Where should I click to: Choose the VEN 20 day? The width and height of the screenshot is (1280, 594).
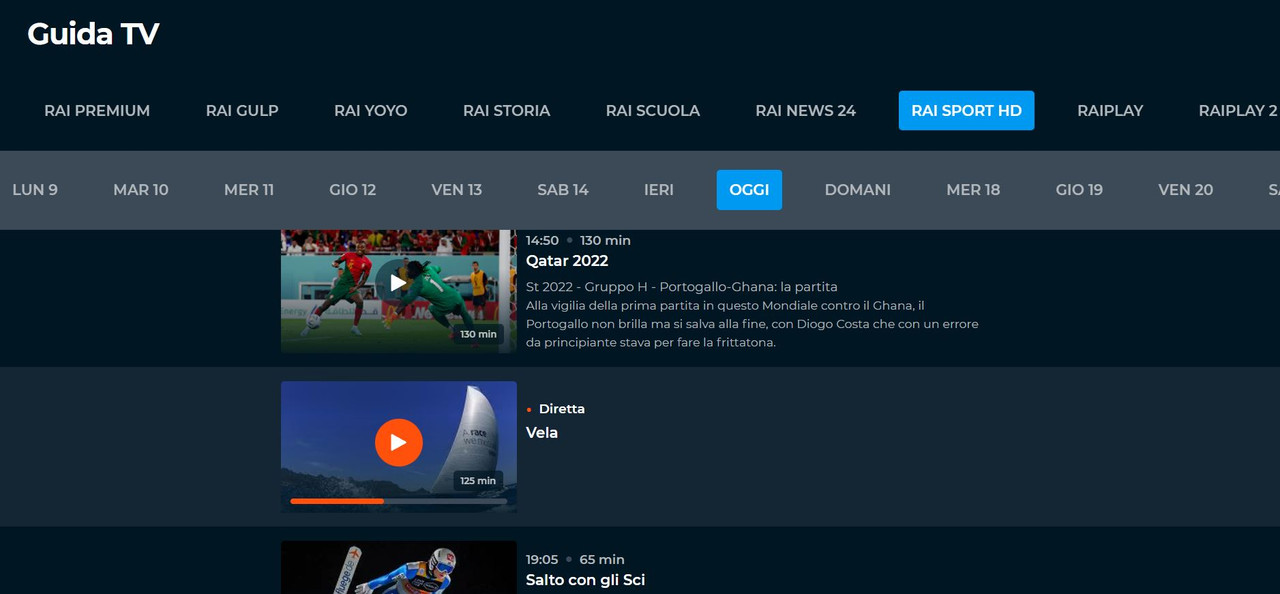pyautogui.click(x=1186, y=190)
